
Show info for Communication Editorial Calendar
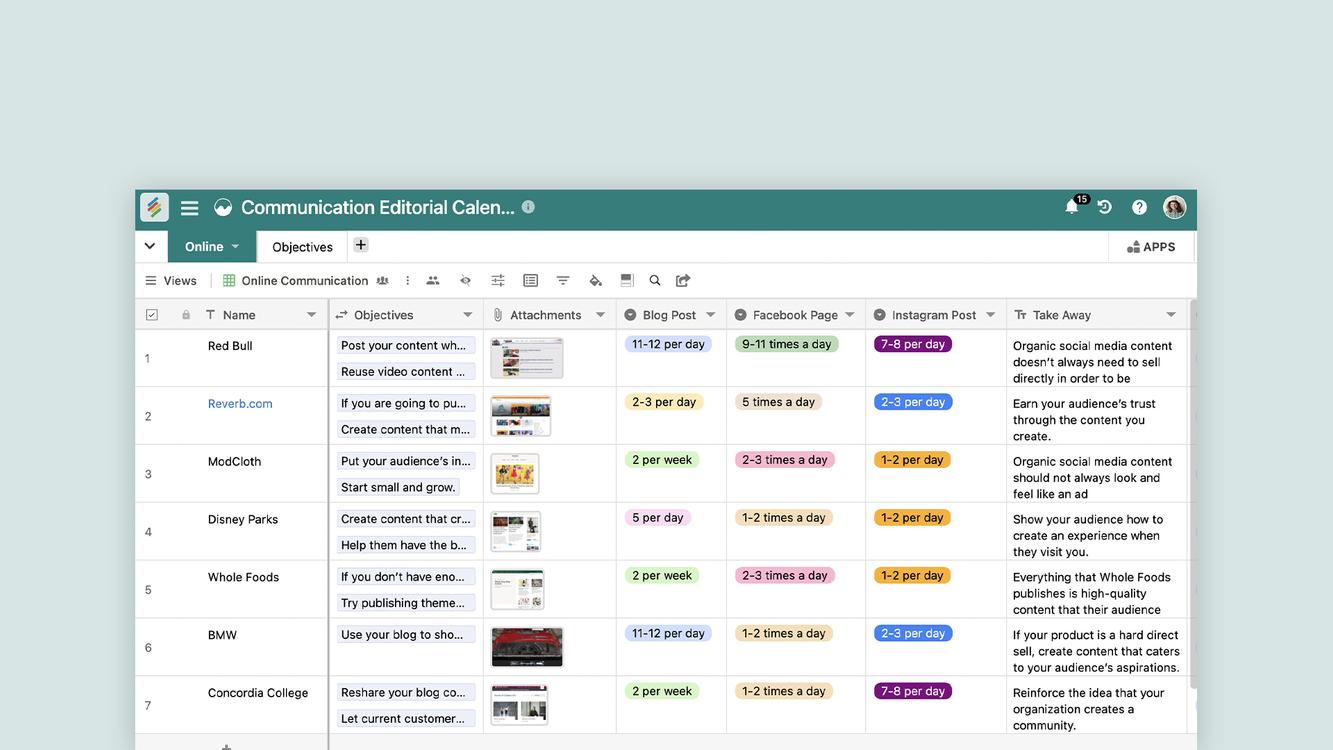(x=528, y=207)
